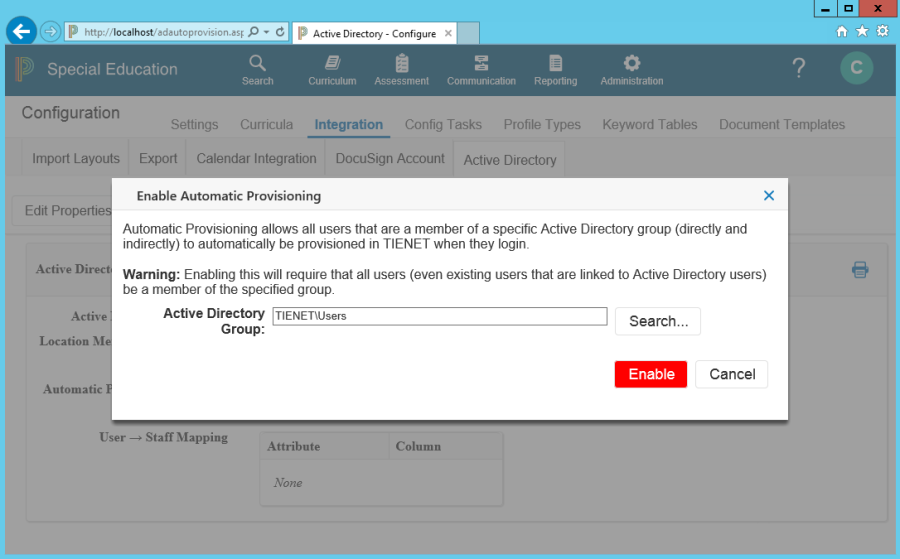The image size is (900, 559).
Task: Select the DocuSign Account subtab
Action: pyautogui.click(x=390, y=158)
